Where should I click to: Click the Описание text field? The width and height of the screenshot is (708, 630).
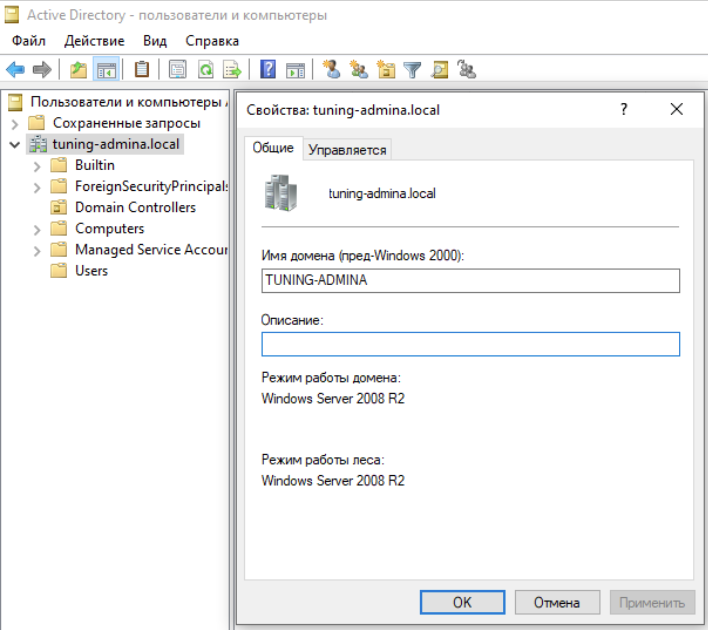(470, 344)
